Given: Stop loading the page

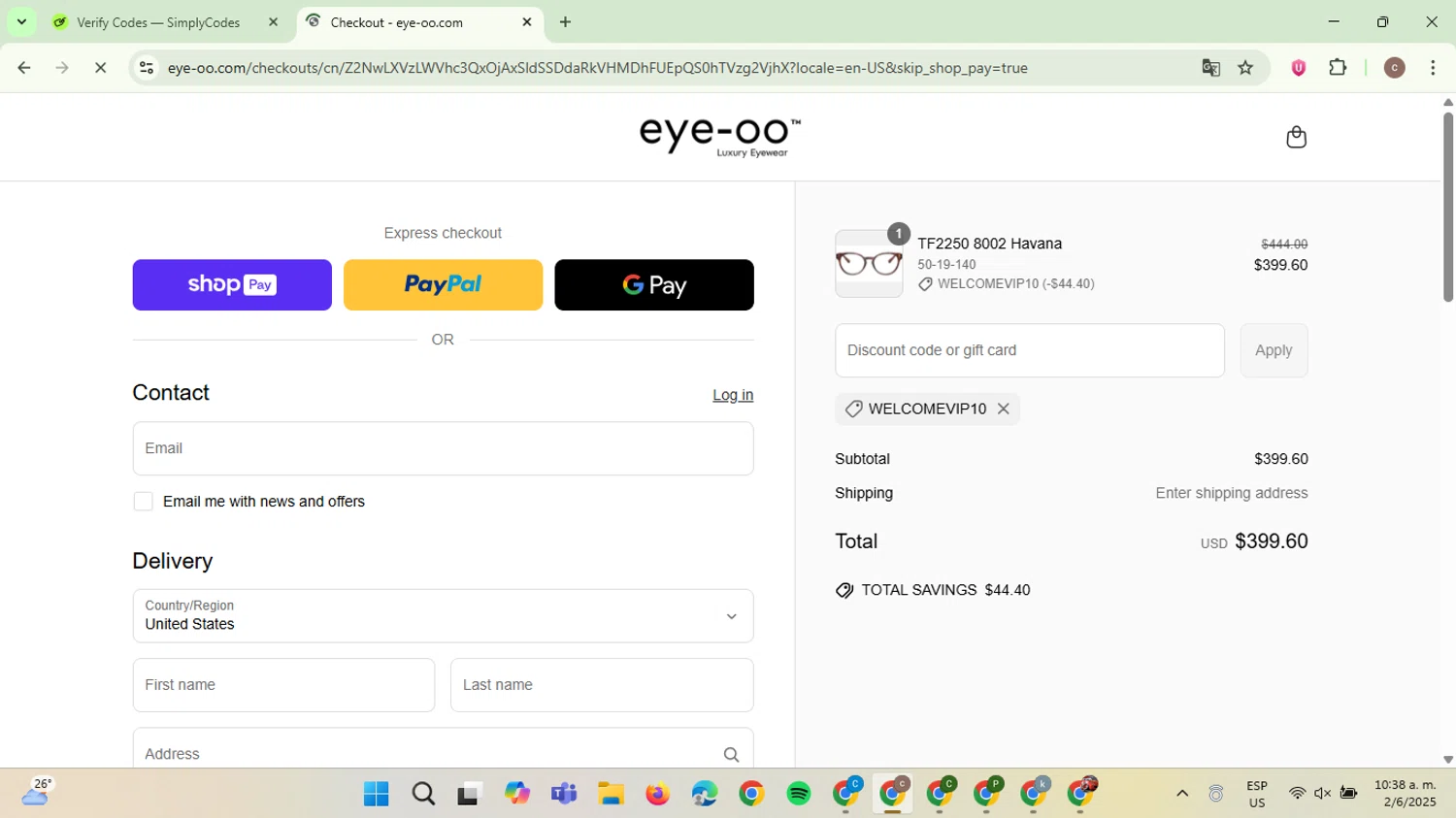Looking at the screenshot, I should [x=100, y=68].
